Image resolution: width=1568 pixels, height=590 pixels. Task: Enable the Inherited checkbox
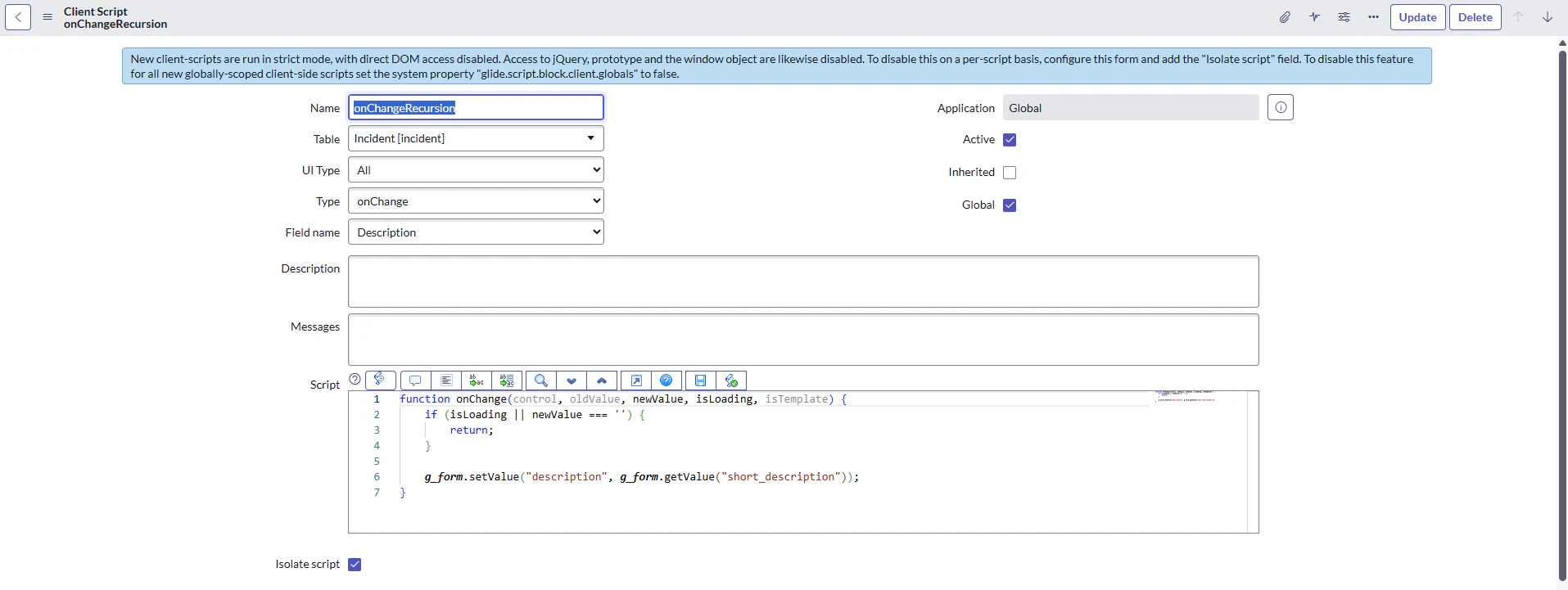pos(1010,173)
